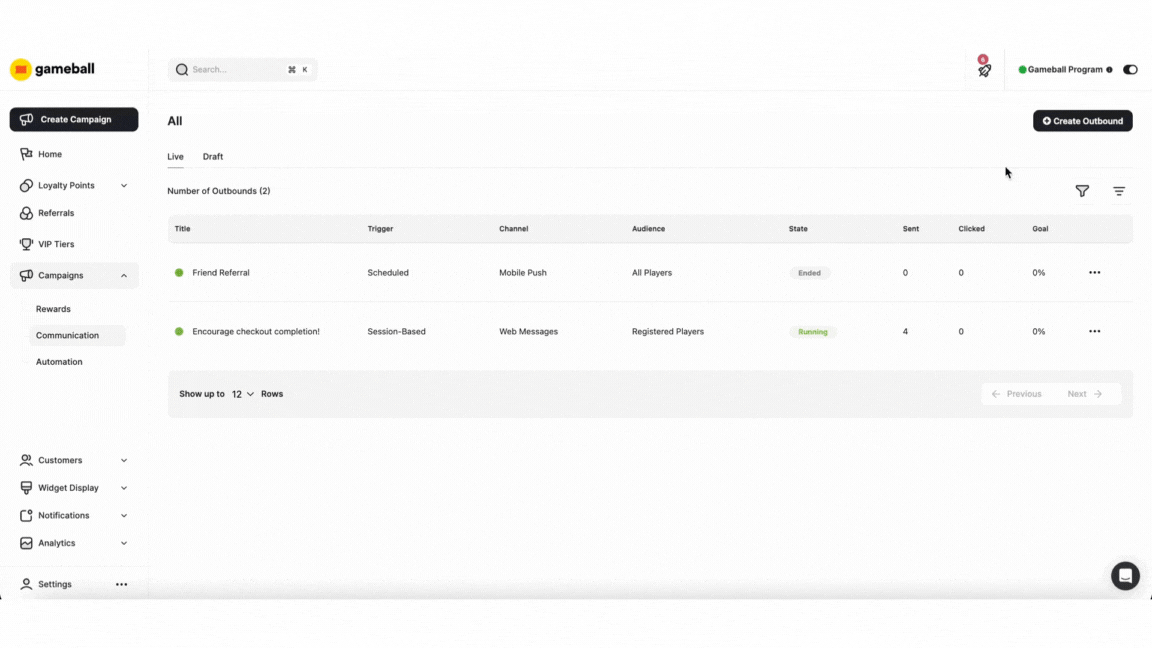Toggle the dark mode switch
This screenshot has height=648, width=1152.
[1130, 69]
